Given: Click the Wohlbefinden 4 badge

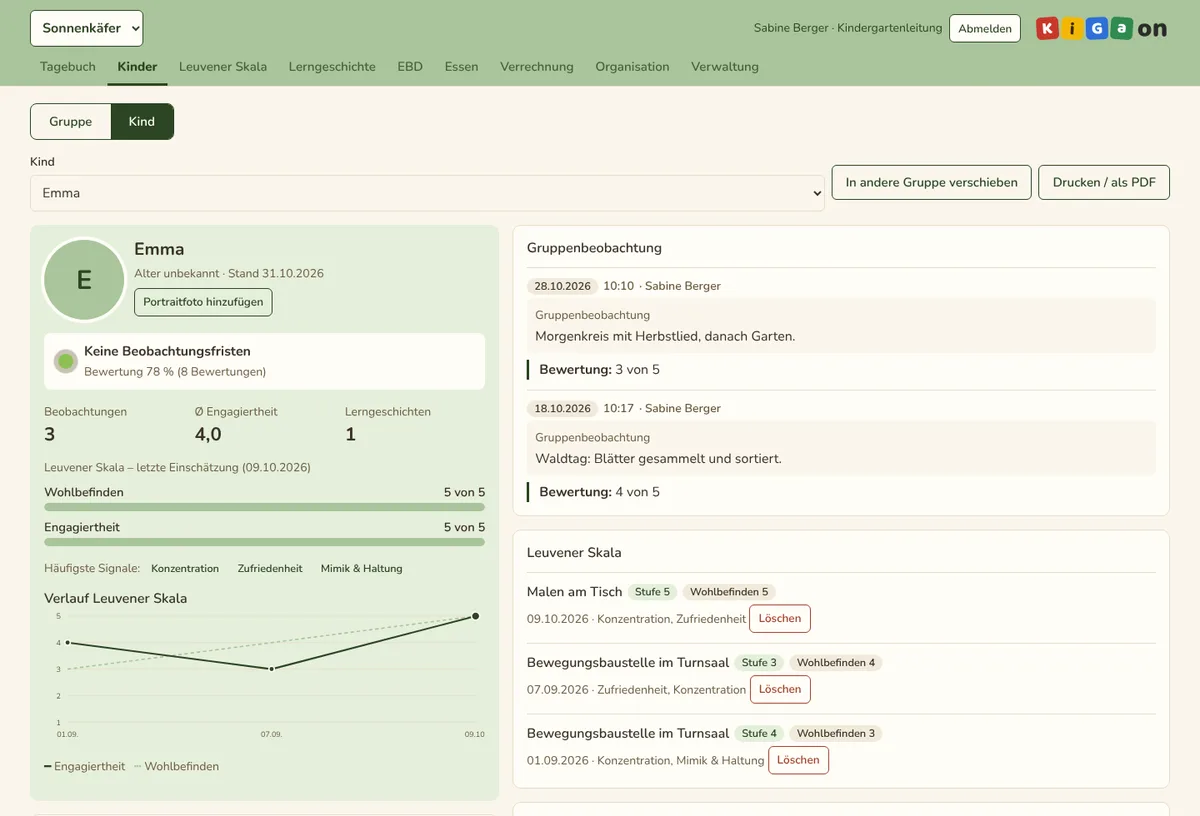Looking at the screenshot, I should (836, 663).
